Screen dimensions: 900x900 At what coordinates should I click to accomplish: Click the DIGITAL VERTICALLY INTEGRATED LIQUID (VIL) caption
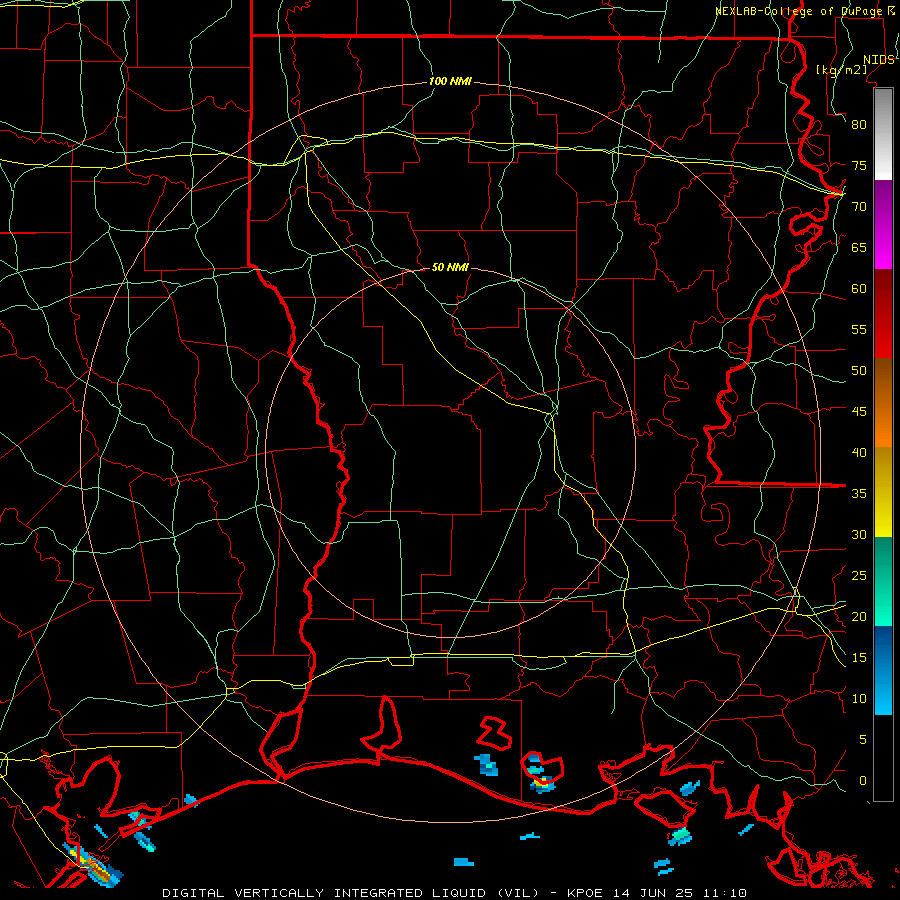click(351, 893)
